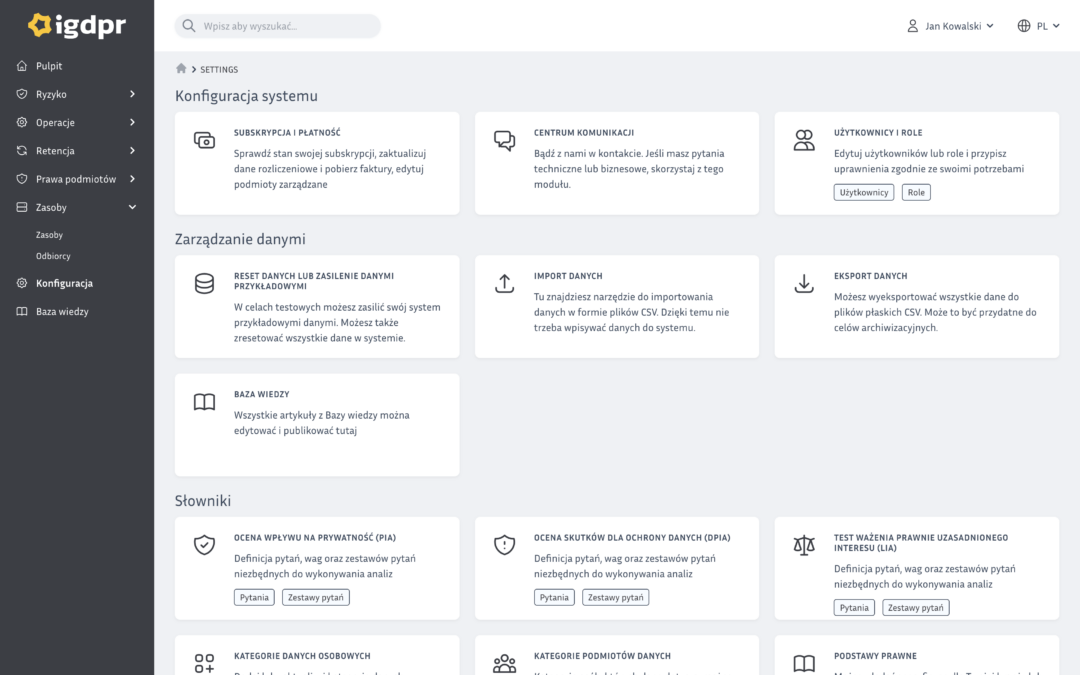Click the igdpr logo

pyautogui.click(x=76, y=25)
